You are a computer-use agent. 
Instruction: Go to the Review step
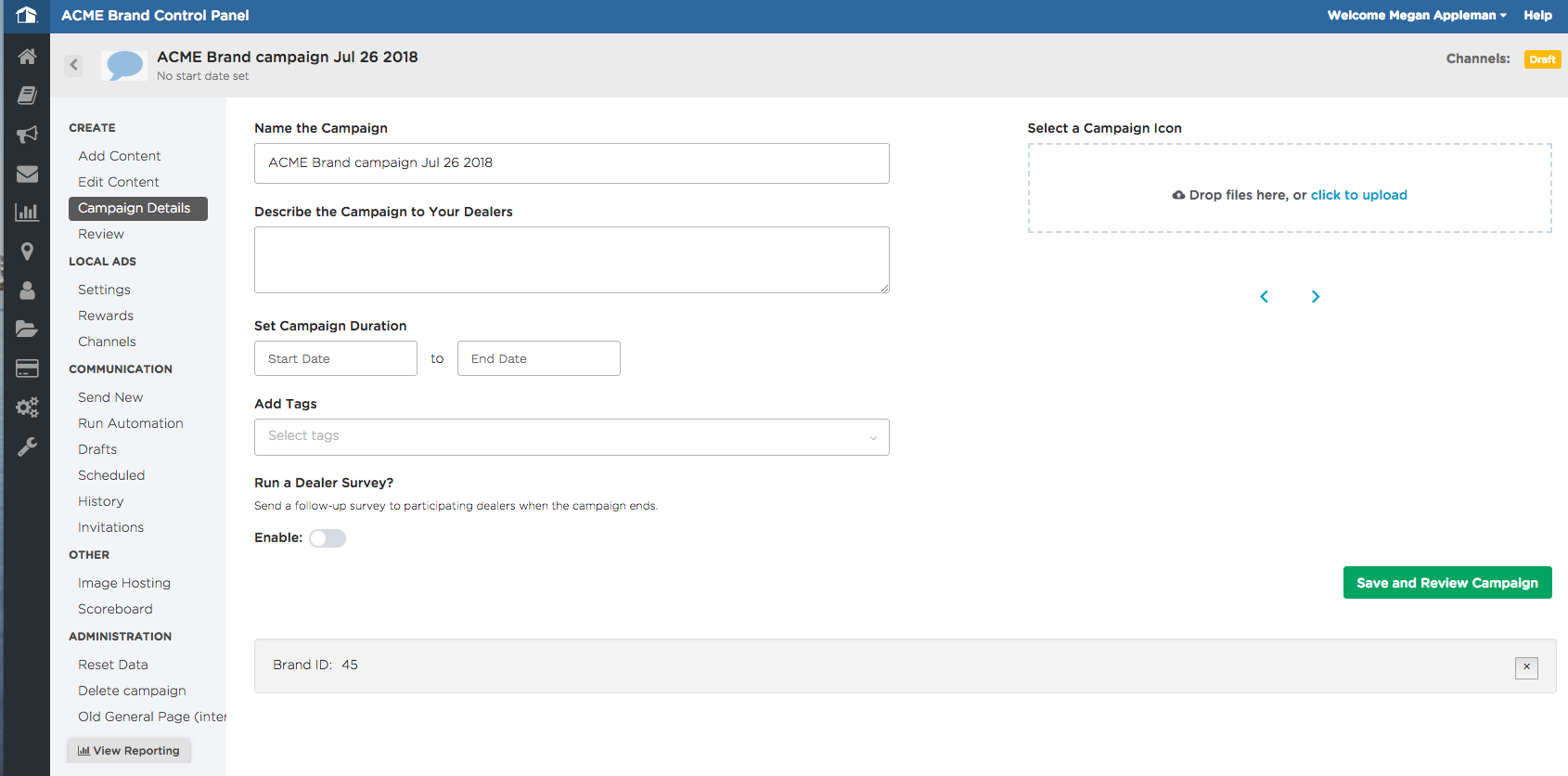point(101,234)
